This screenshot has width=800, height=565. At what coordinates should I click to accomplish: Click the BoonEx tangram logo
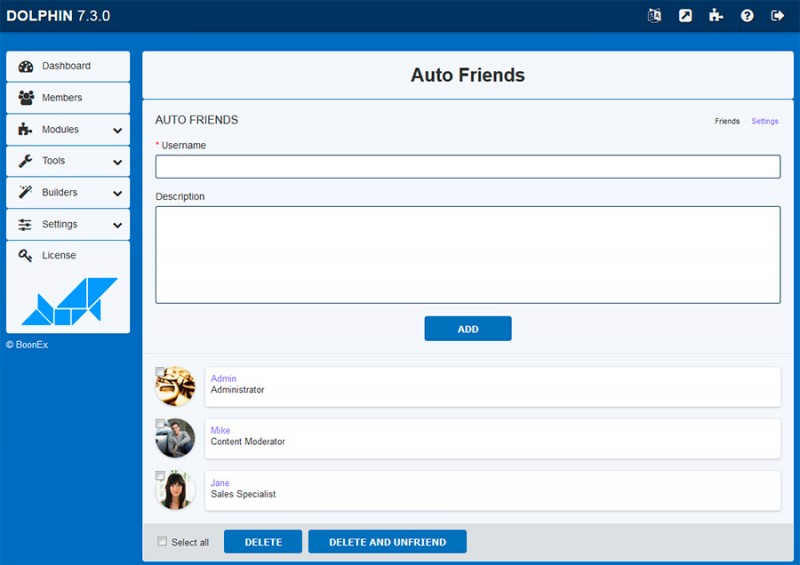tap(69, 301)
